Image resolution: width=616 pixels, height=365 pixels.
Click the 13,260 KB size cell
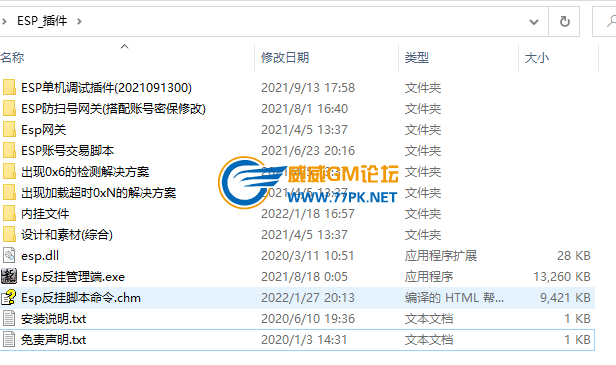562,277
